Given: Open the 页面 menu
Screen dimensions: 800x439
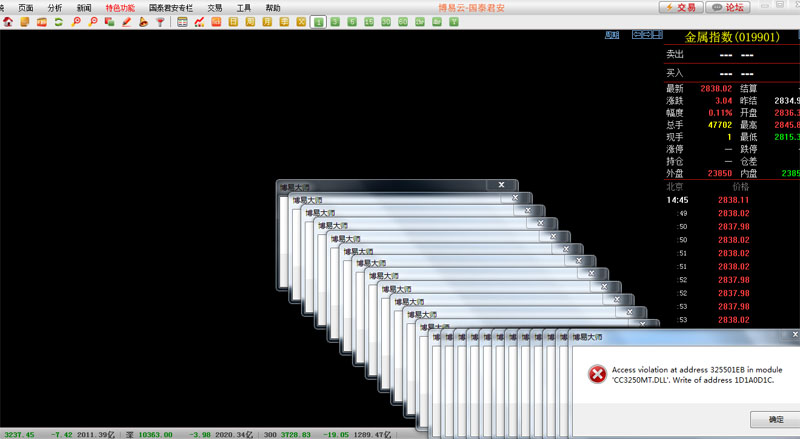Looking at the screenshot, I should click(x=26, y=8).
